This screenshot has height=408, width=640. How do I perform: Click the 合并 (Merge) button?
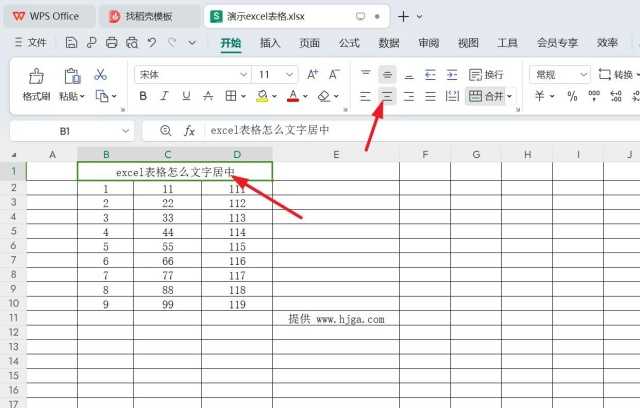489,96
